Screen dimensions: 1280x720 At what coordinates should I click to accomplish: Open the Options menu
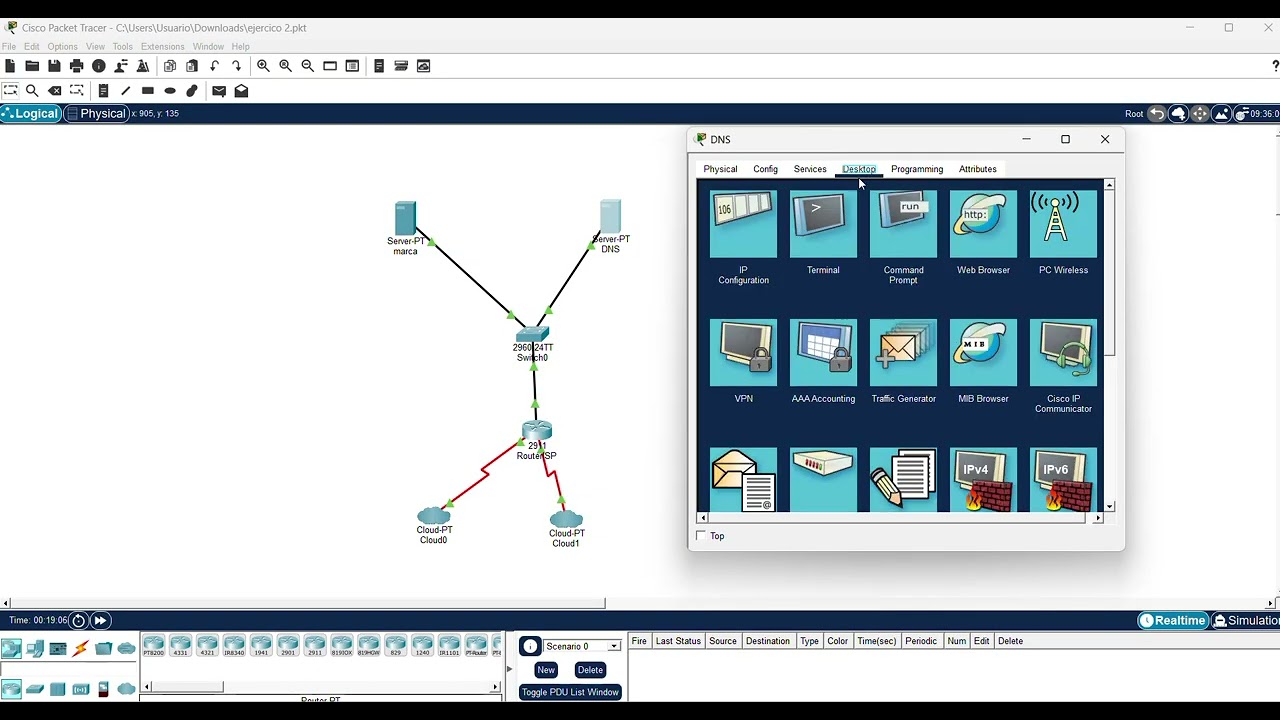click(62, 47)
